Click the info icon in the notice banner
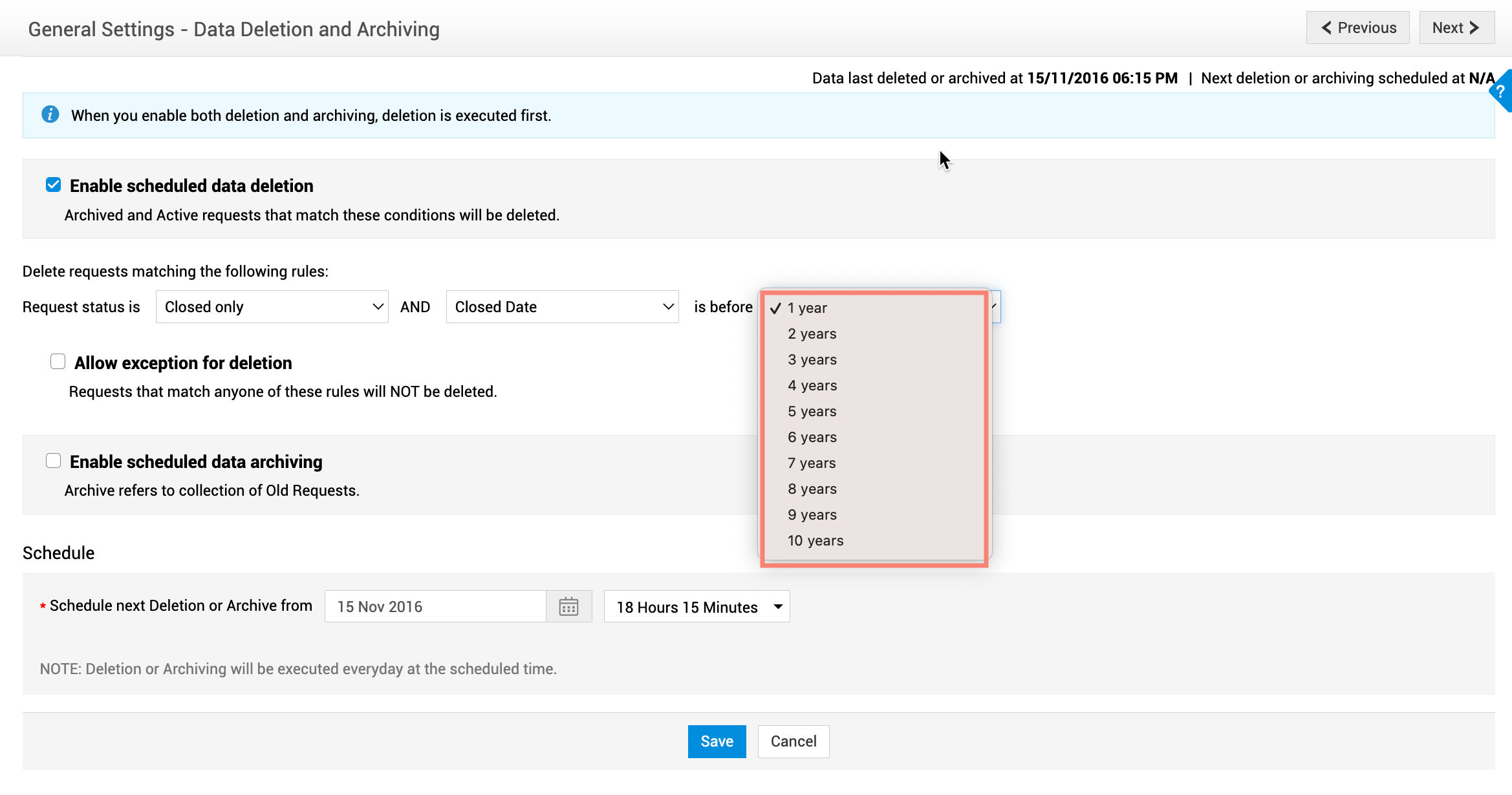The image size is (1512, 795). [x=50, y=114]
